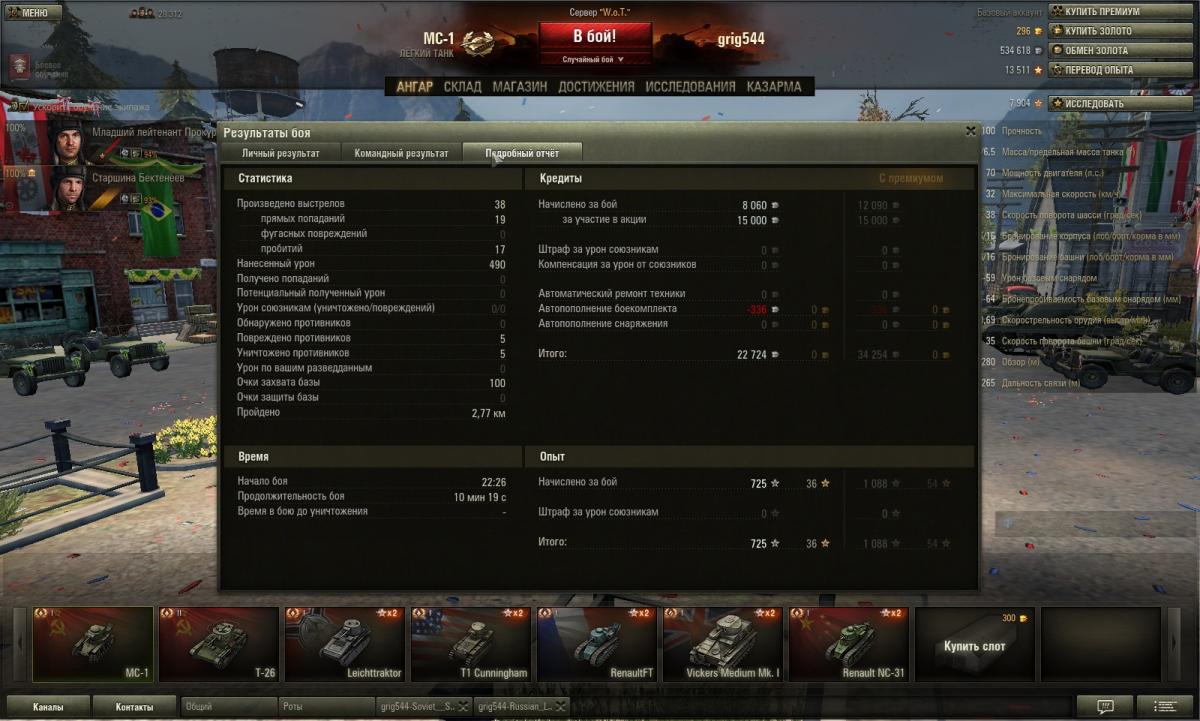This screenshot has height=721, width=1200.
Task: Click the Купить премиум button
Action: tap(1119, 11)
